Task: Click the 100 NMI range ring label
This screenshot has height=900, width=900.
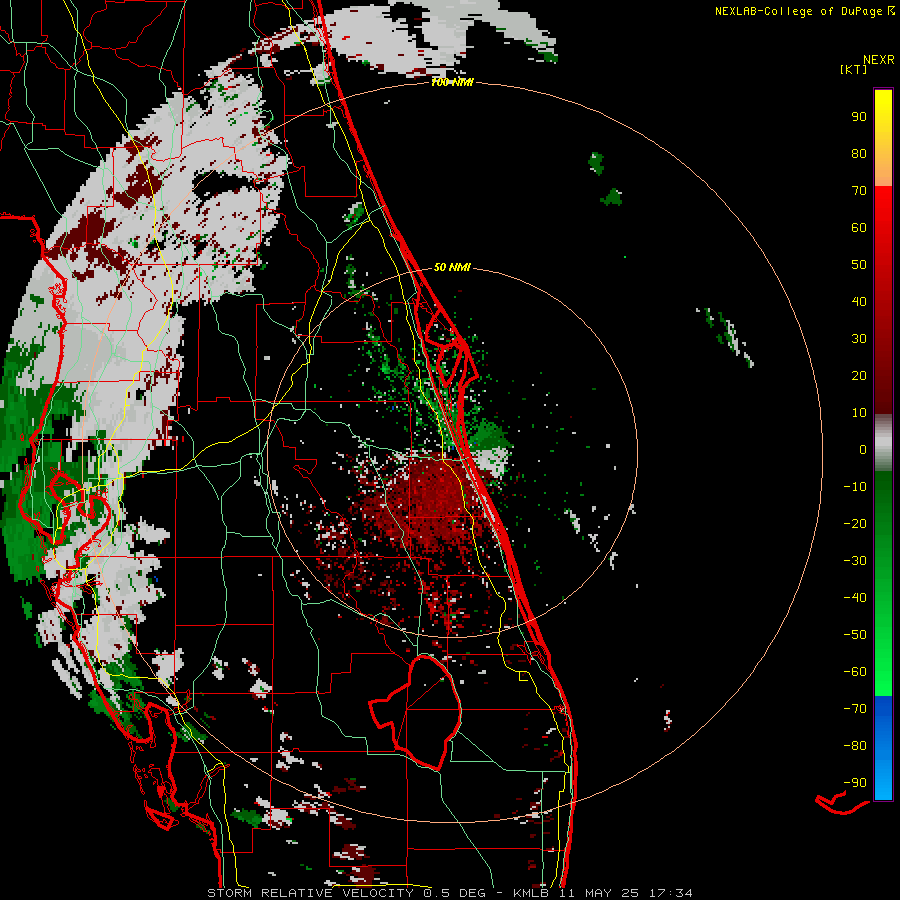Action: [x=452, y=83]
